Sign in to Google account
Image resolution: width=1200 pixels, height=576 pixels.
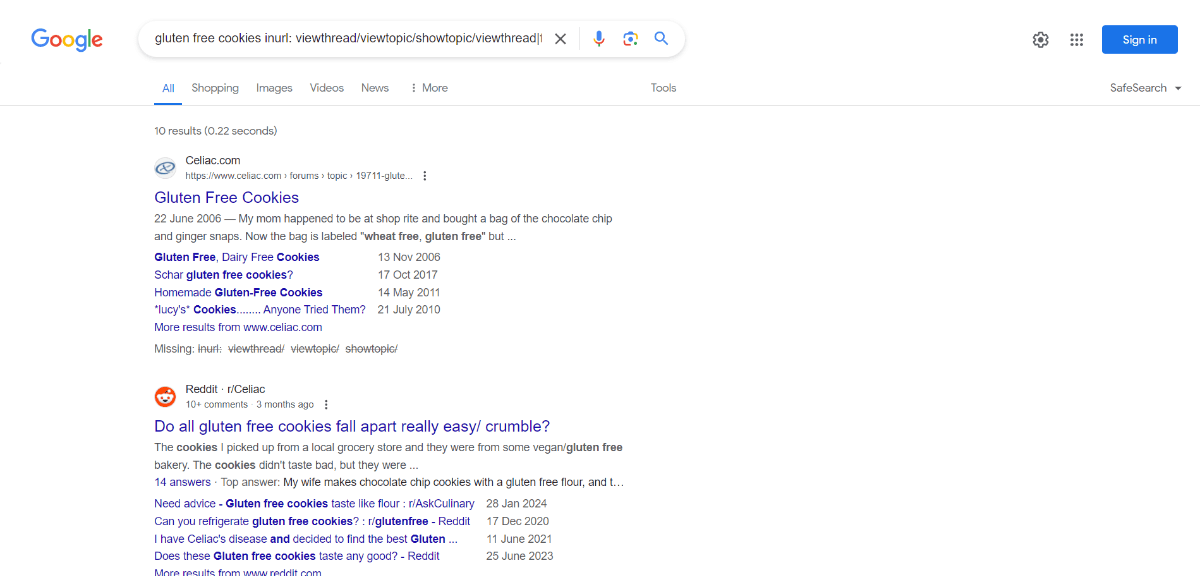[x=1140, y=40]
